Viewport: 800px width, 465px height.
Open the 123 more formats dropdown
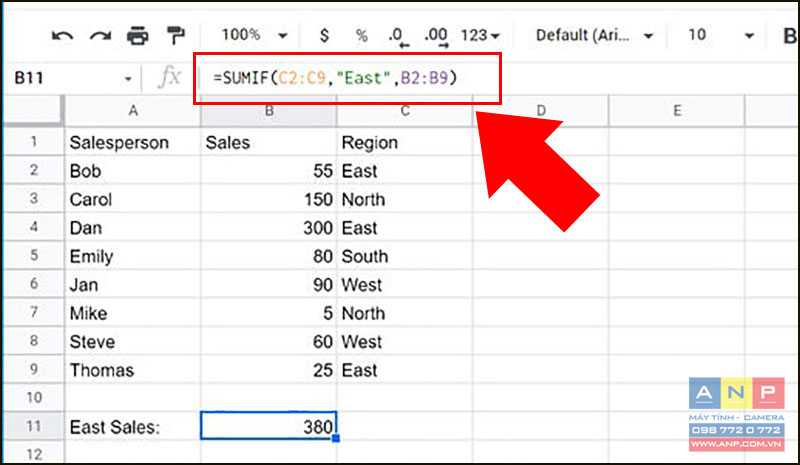(x=480, y=35)
